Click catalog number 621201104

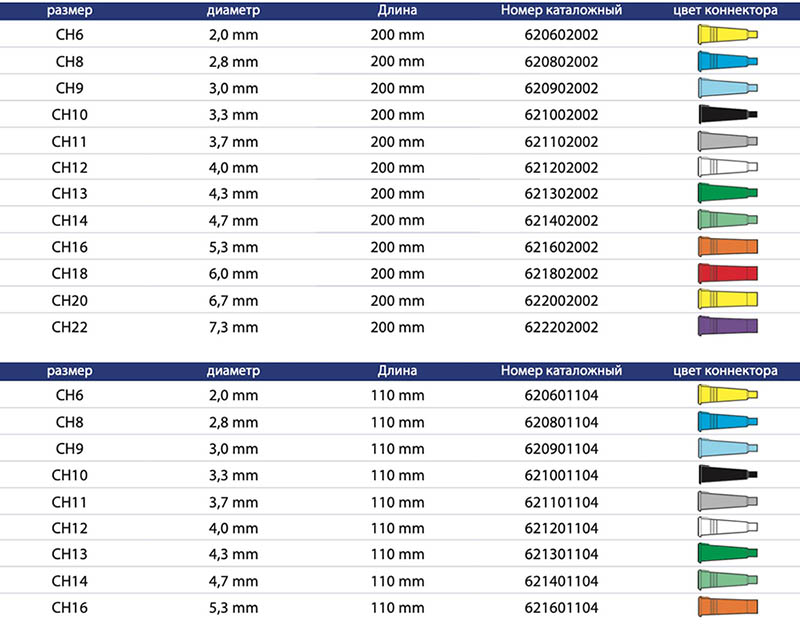[561, 528]
